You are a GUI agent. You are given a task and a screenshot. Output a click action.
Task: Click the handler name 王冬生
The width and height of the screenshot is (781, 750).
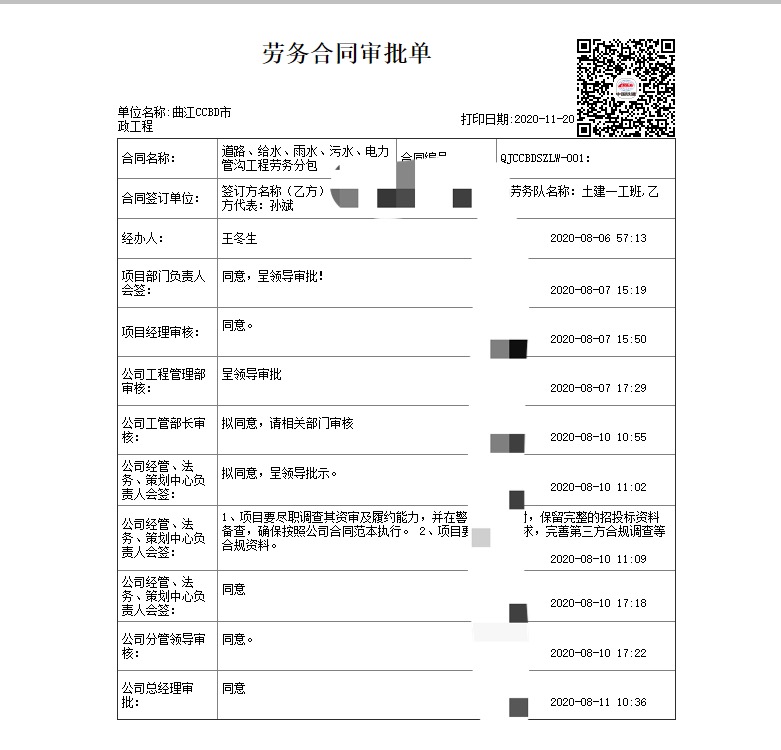click(239, 239)
